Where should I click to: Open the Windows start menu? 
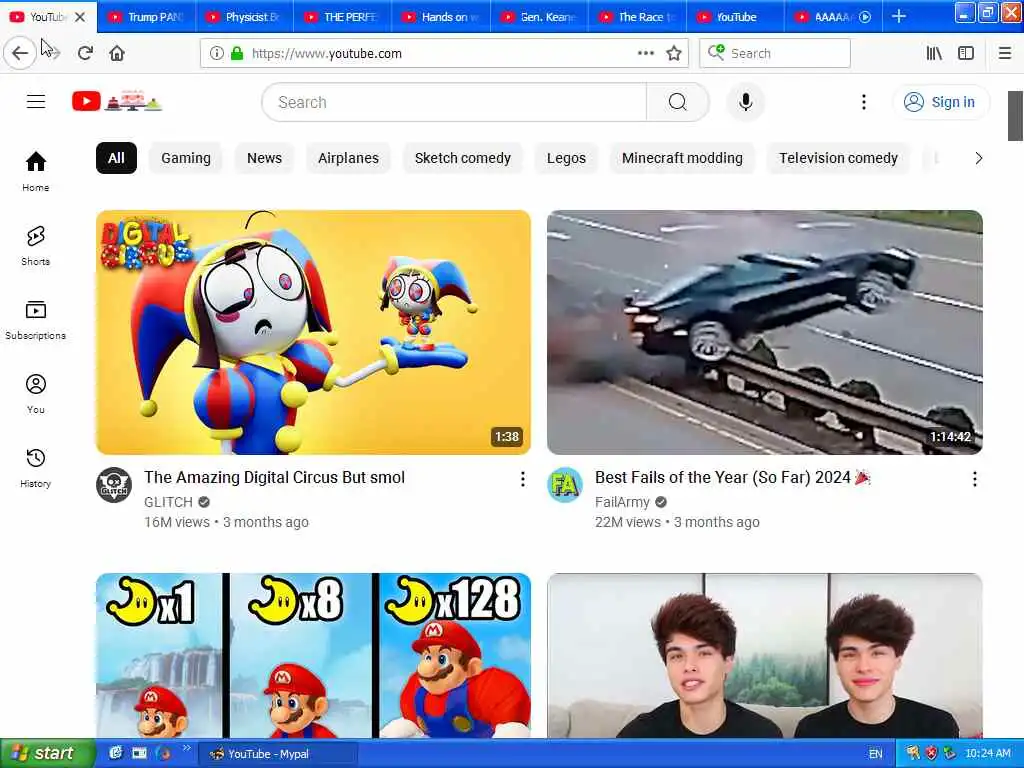47,754
